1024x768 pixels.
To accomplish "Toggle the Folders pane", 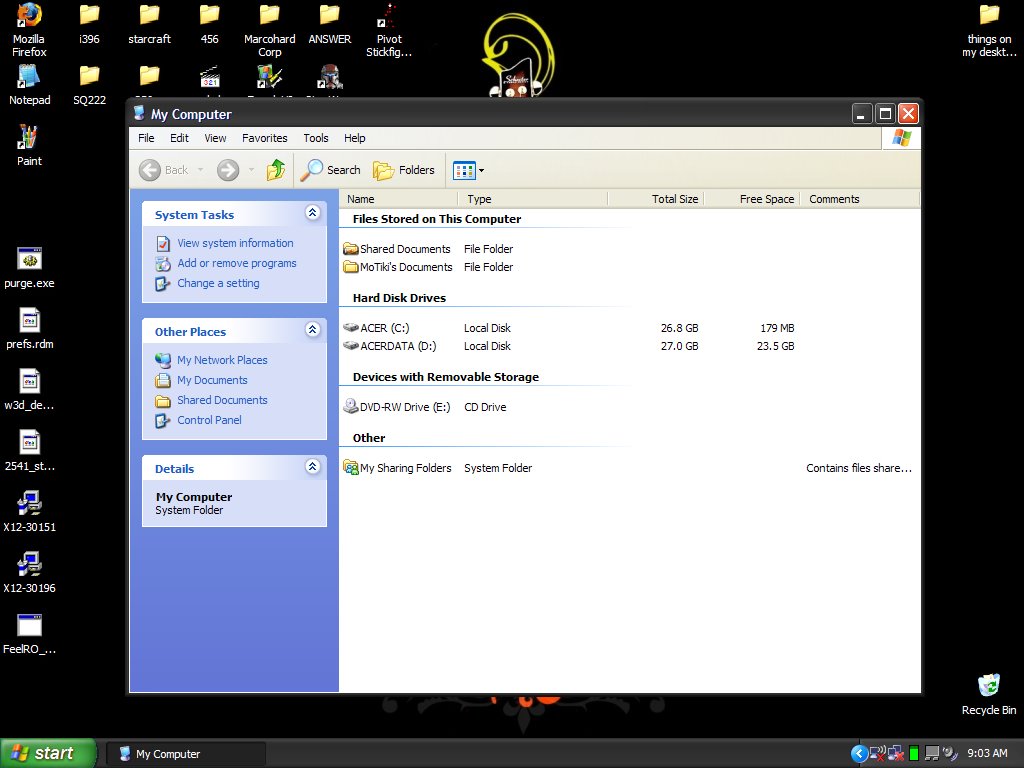I will coord(404,170).
